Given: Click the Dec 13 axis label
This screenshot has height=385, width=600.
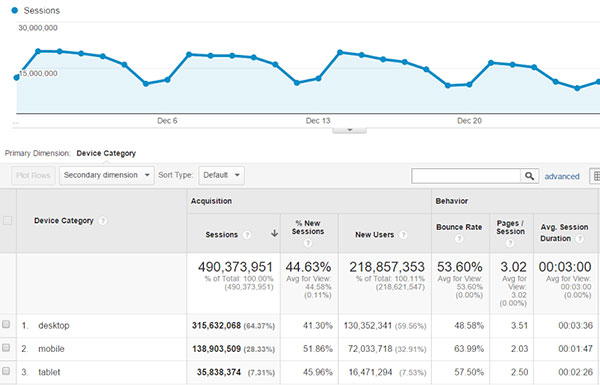Looking at the screenshot, I should (x=318, y=121).
